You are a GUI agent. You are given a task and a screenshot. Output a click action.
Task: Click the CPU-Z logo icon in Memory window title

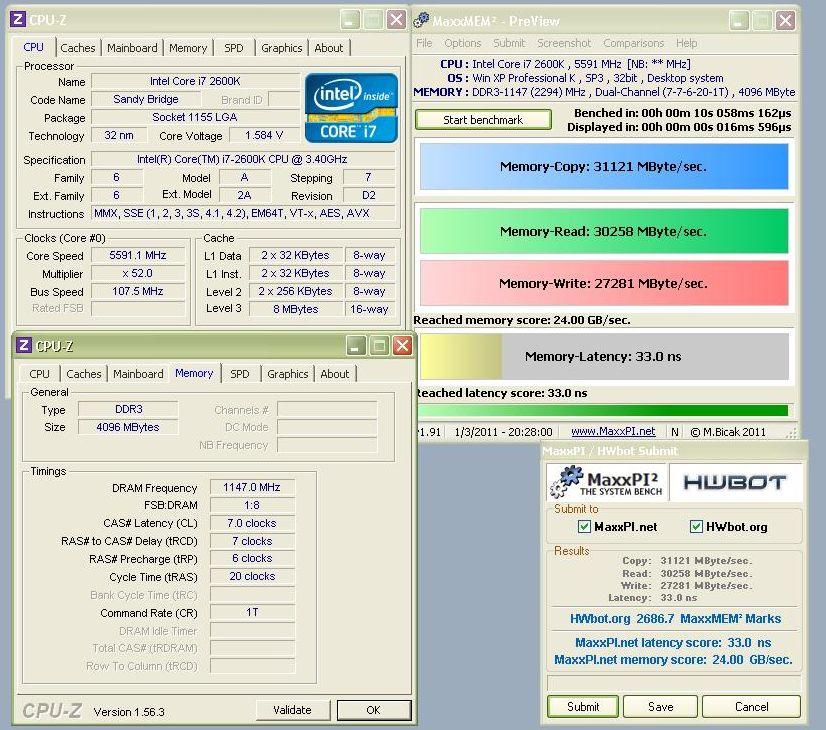(24, 346)
